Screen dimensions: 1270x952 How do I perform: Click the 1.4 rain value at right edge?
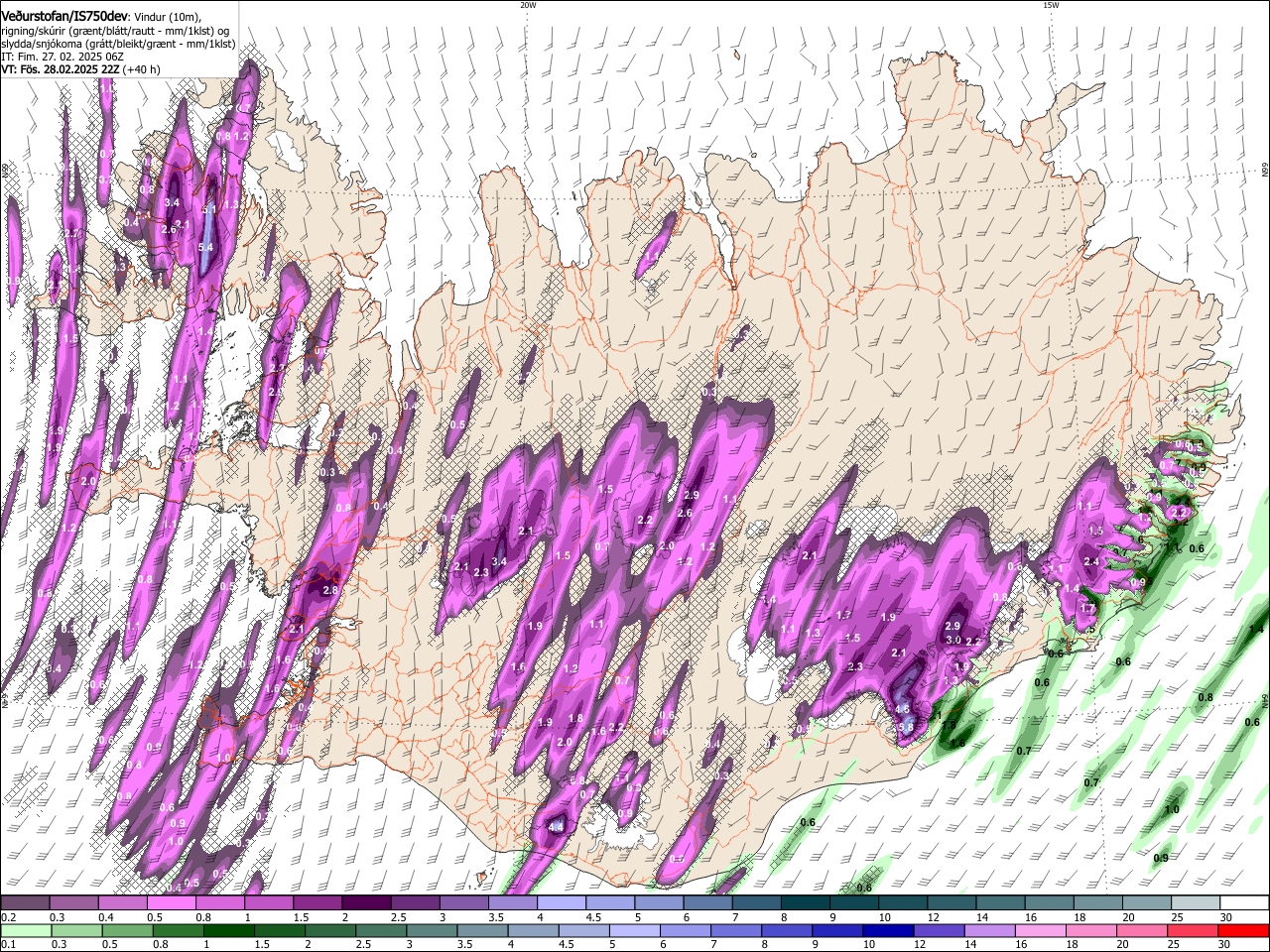coord(1256,630)
